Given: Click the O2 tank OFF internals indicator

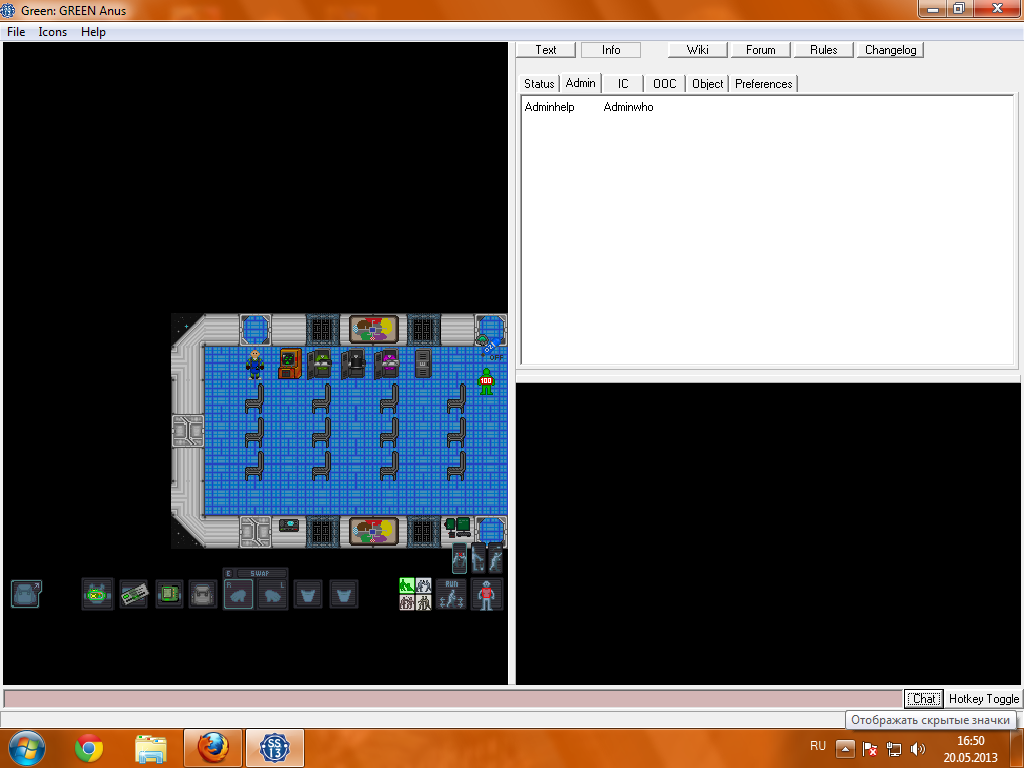Looking at the screenshot, I should point(490,349).
